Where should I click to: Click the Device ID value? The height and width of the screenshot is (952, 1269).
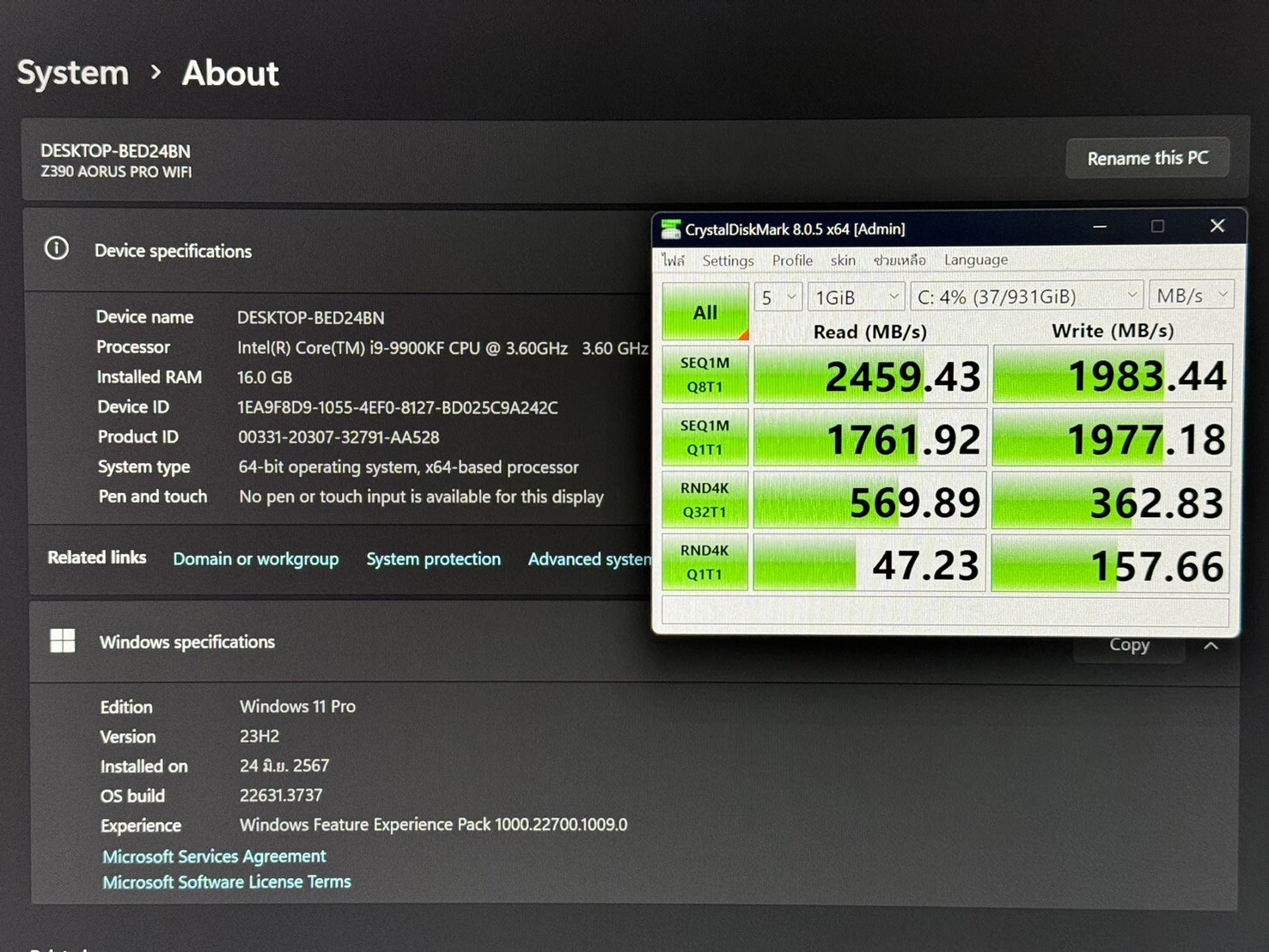tap(398, 407)
